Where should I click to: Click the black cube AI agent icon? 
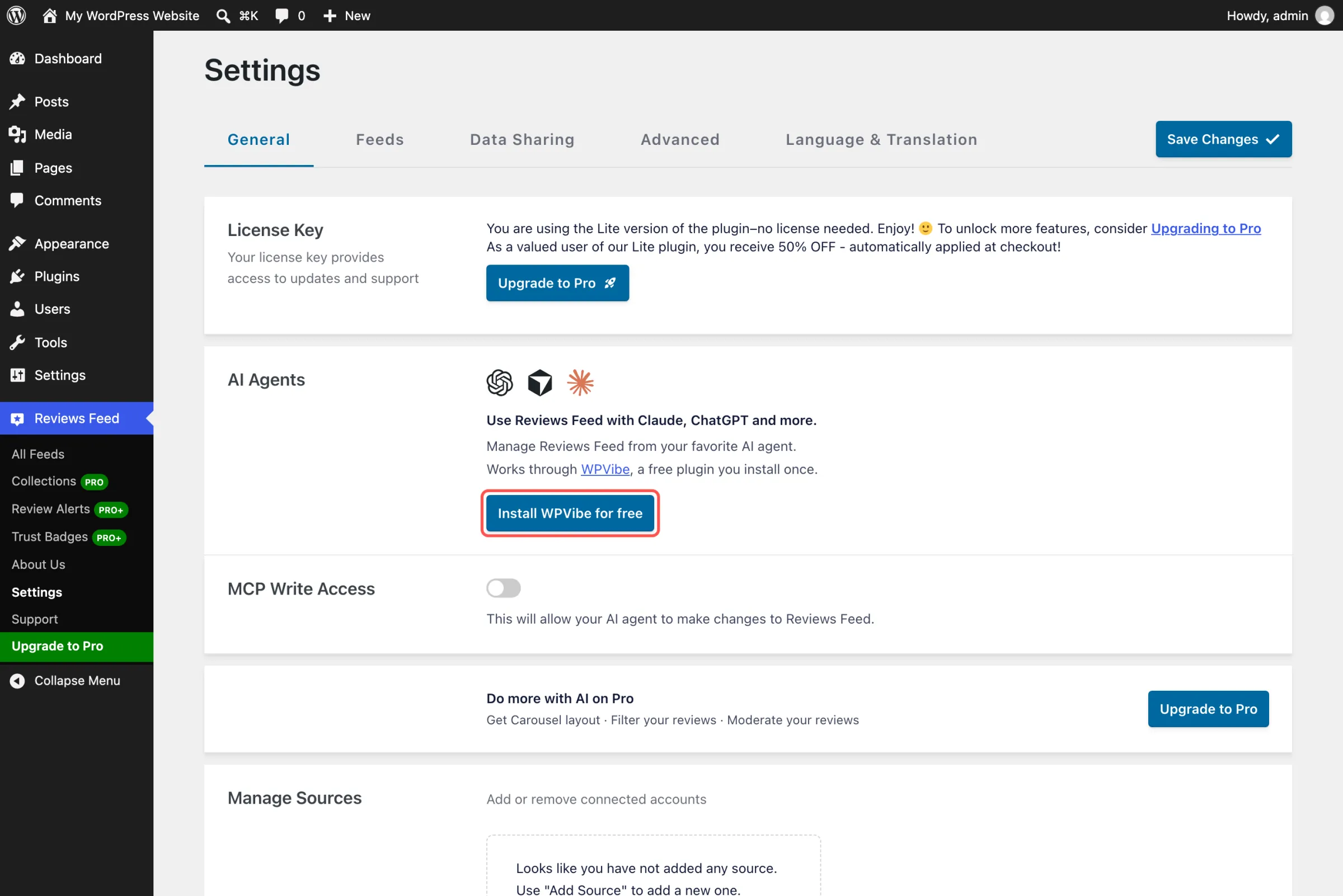(539, 383)
